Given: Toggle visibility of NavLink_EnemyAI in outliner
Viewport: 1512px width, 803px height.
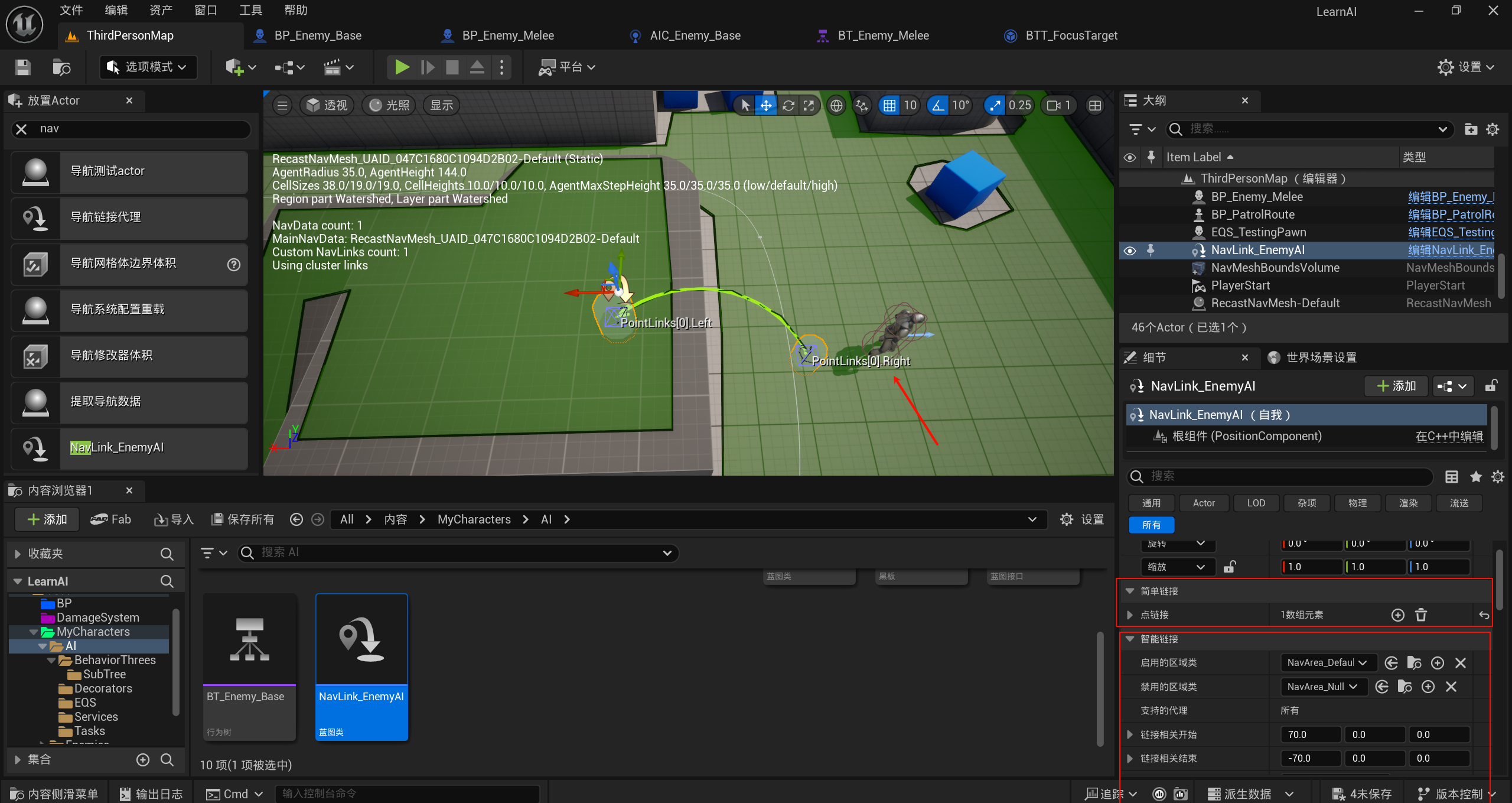Looking at the screenshot, I should (x=1129, y=251).
